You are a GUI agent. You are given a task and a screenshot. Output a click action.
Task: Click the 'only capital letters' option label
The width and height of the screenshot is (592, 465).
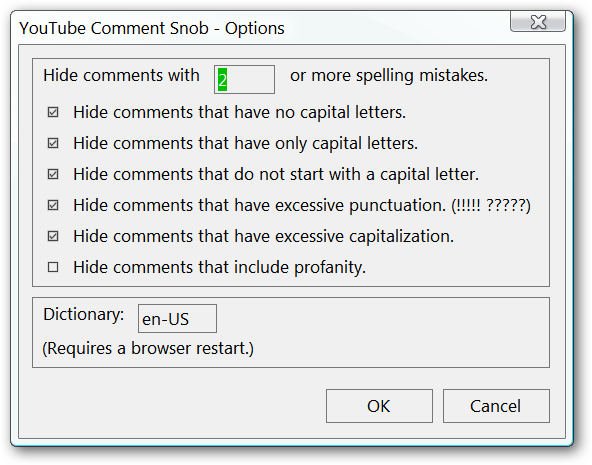point(245,143)
